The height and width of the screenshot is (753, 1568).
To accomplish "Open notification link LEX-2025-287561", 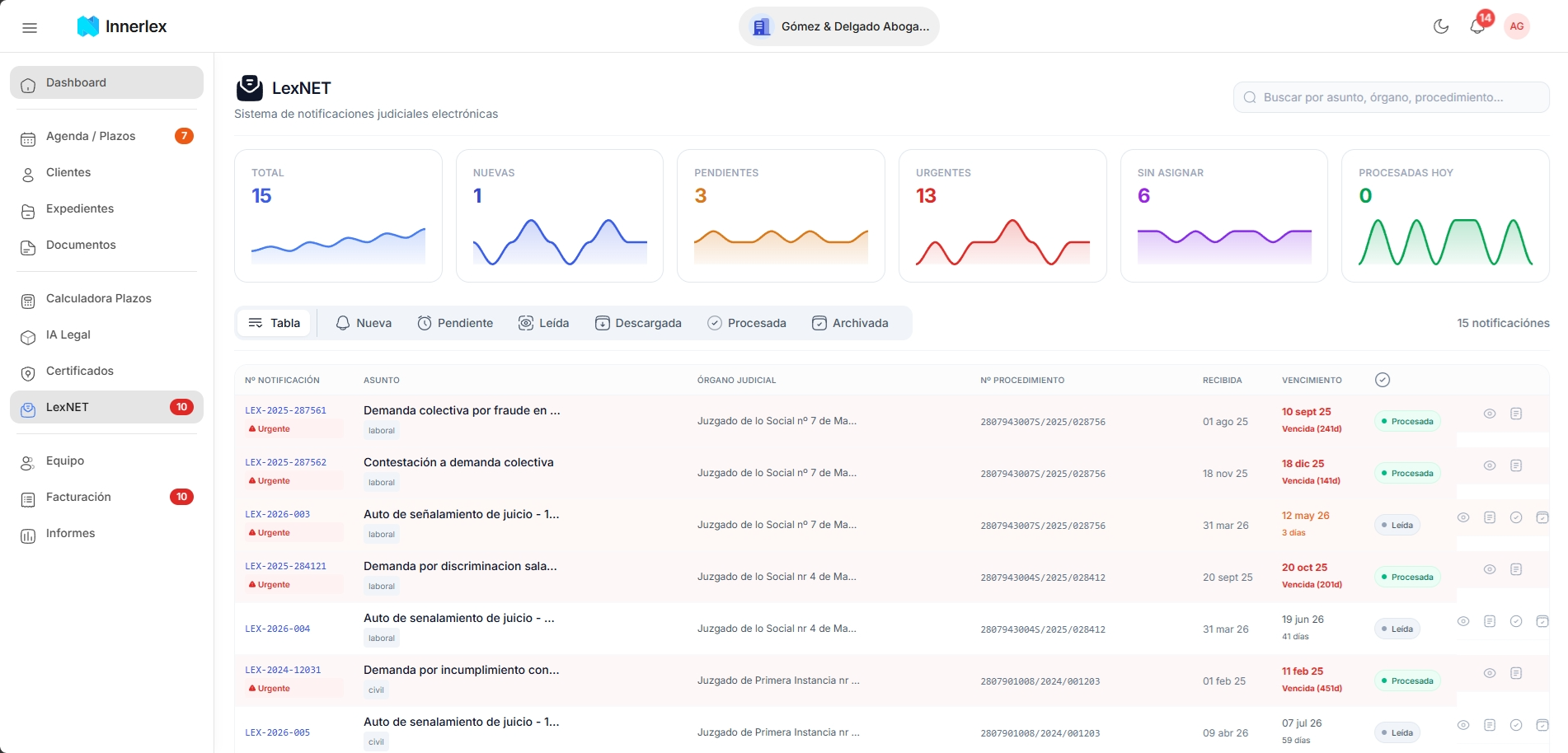I will (x=285, y=410).
